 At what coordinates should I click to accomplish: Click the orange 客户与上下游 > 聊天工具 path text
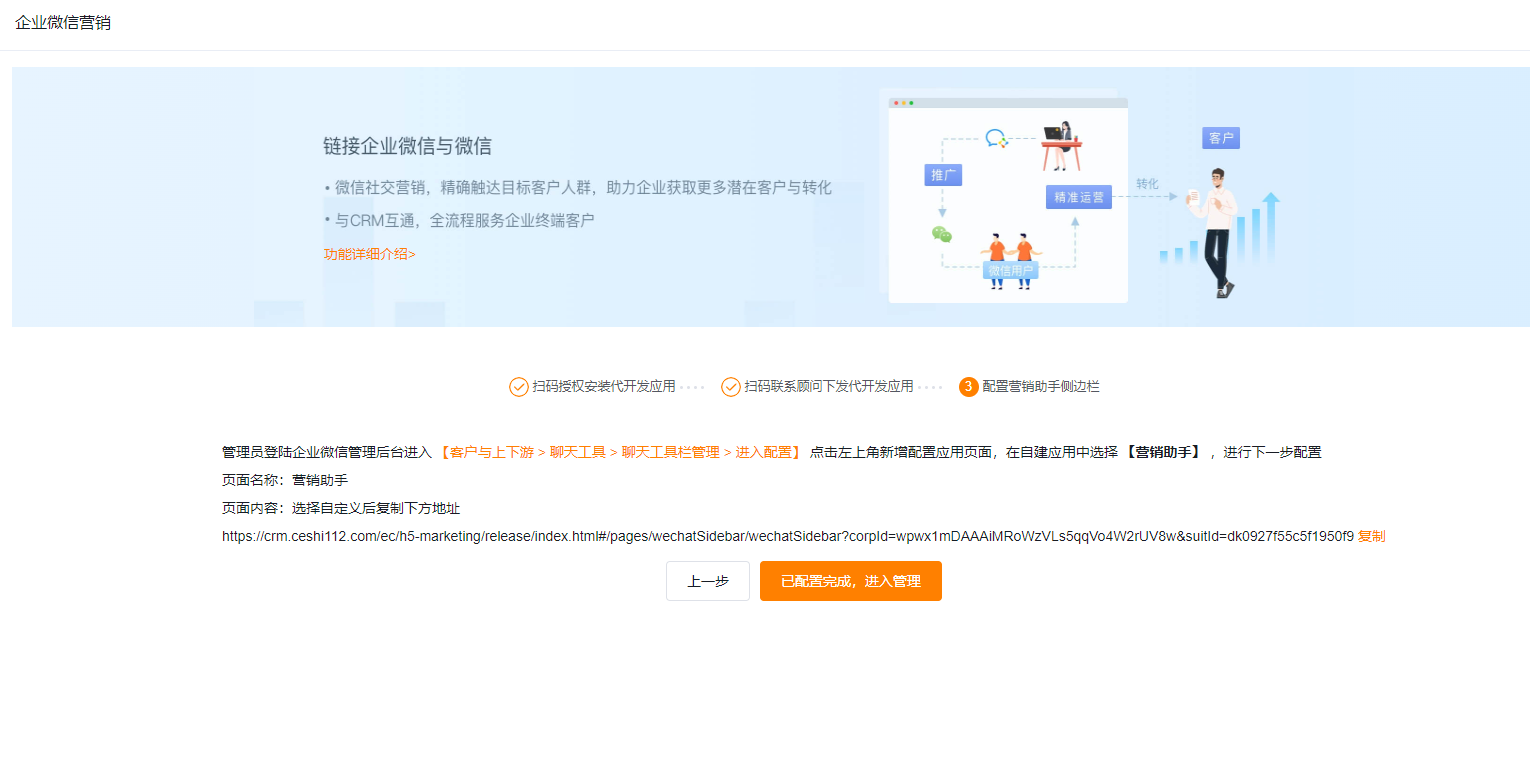click(x=620, y=452)
